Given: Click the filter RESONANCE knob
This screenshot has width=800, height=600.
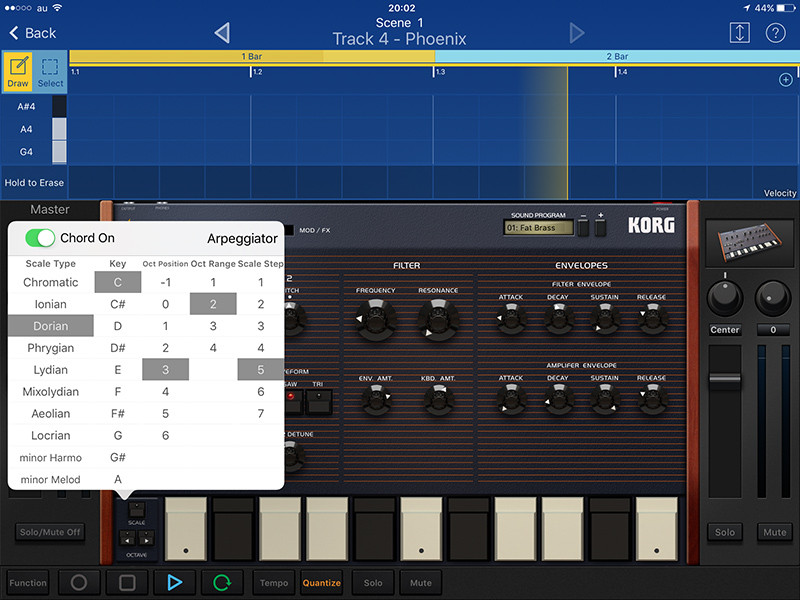Looking at the screenshot, I should [x=438, y=319].
